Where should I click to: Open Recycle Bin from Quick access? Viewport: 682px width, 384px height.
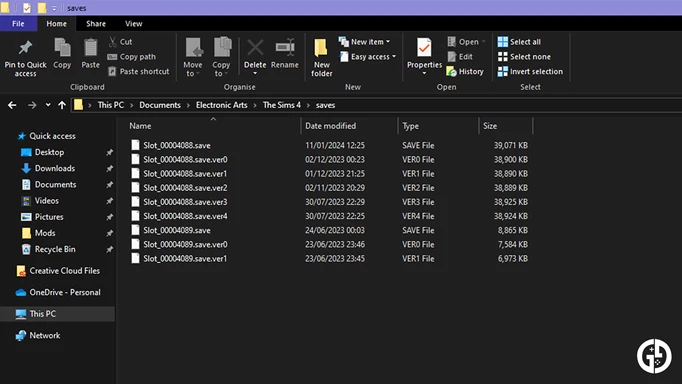pos(49,249)
